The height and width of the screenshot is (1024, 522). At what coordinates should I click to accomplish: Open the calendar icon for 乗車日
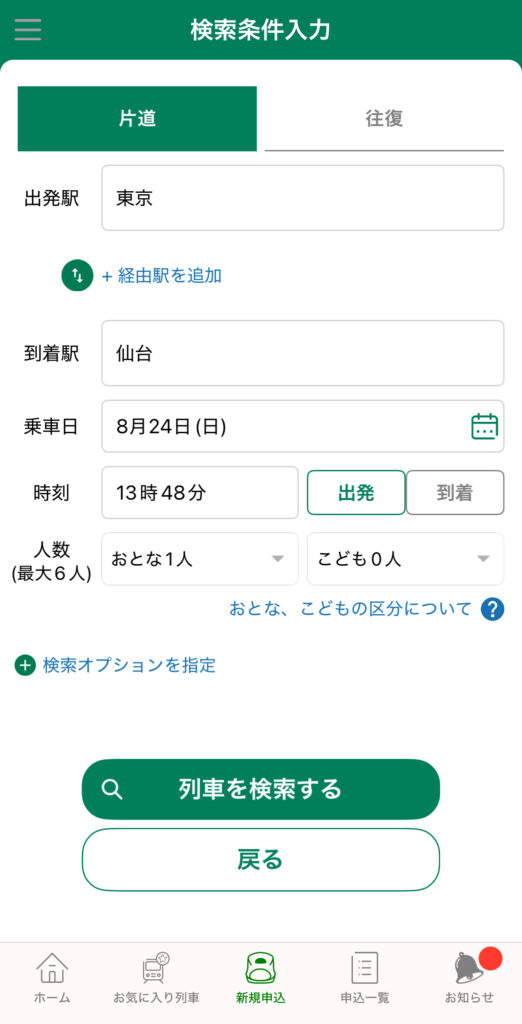click(x=485, y=426)
